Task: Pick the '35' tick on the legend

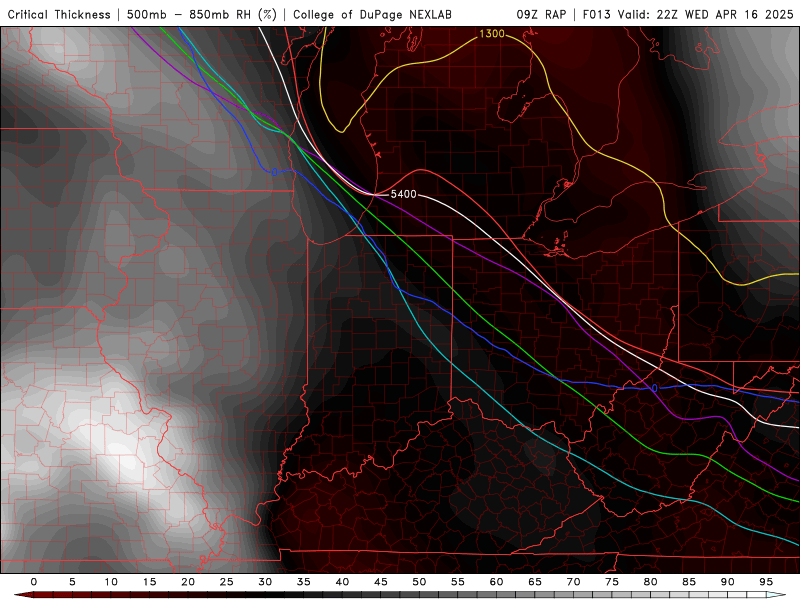Action: (x=304, y=582)
